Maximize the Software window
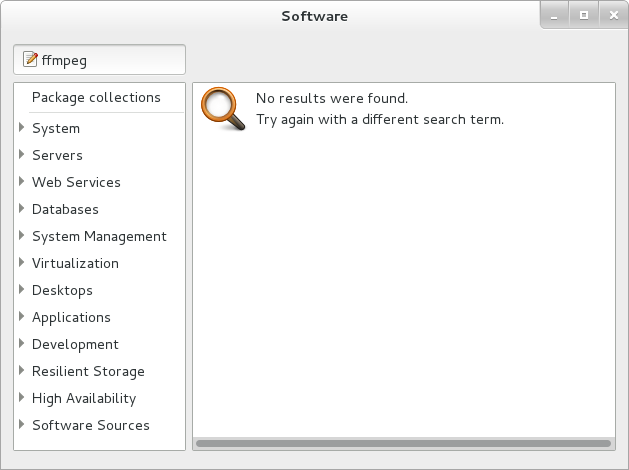This screenshot has height=470, width=629. 585,14
